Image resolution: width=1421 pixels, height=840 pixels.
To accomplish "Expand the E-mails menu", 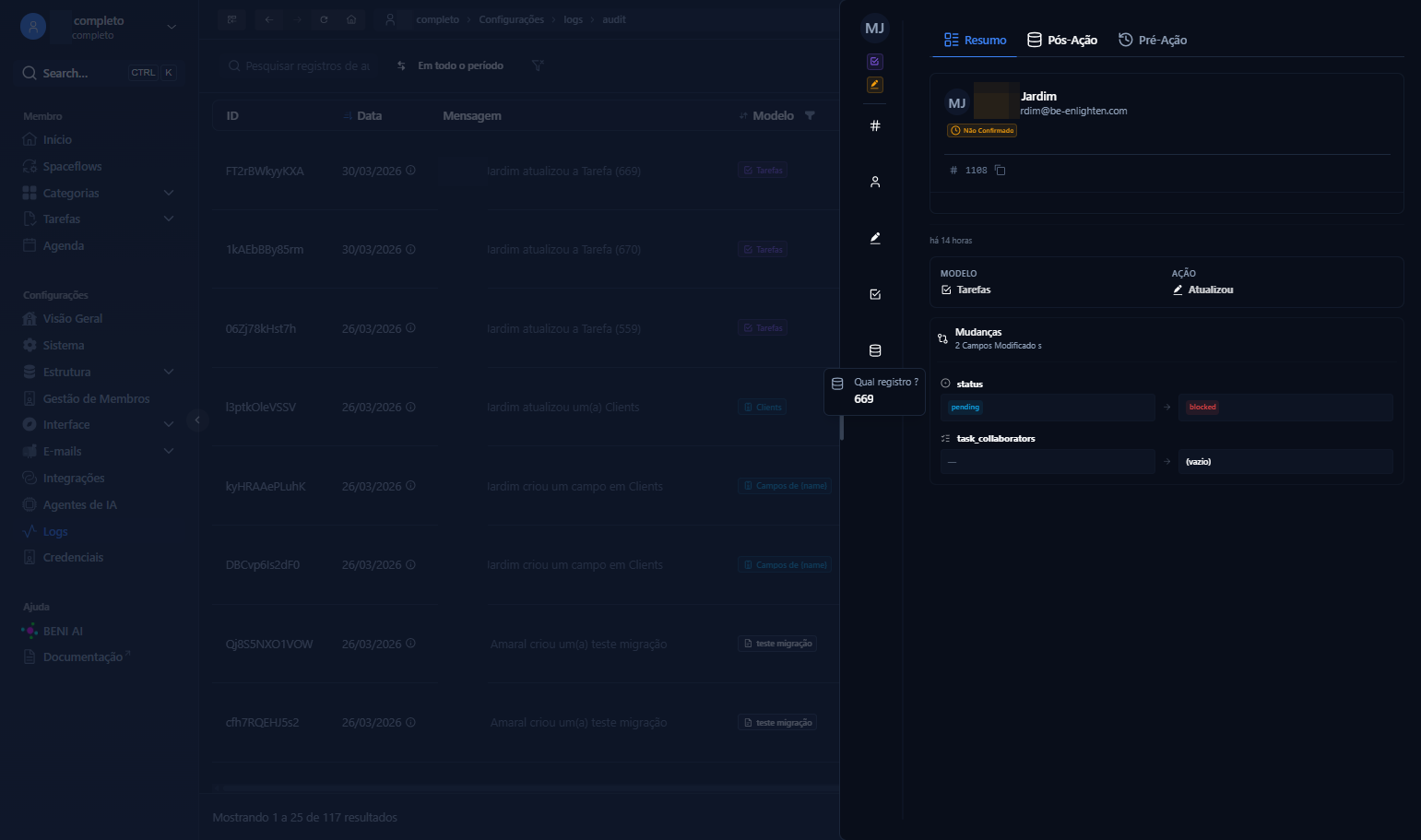I will pyautogui.click(x=169, y=451).
